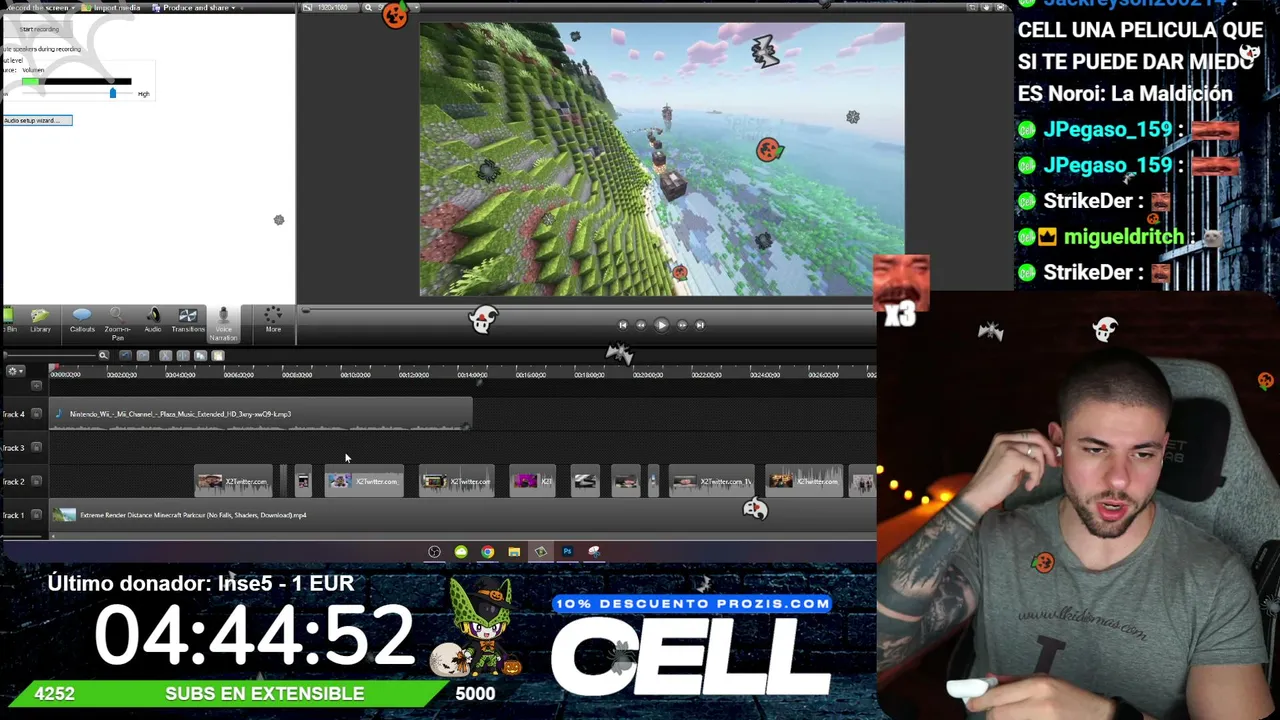Open Chrome from the taskbar
Viewport: 1280px width, 720px height.
[x=487, y=551]
